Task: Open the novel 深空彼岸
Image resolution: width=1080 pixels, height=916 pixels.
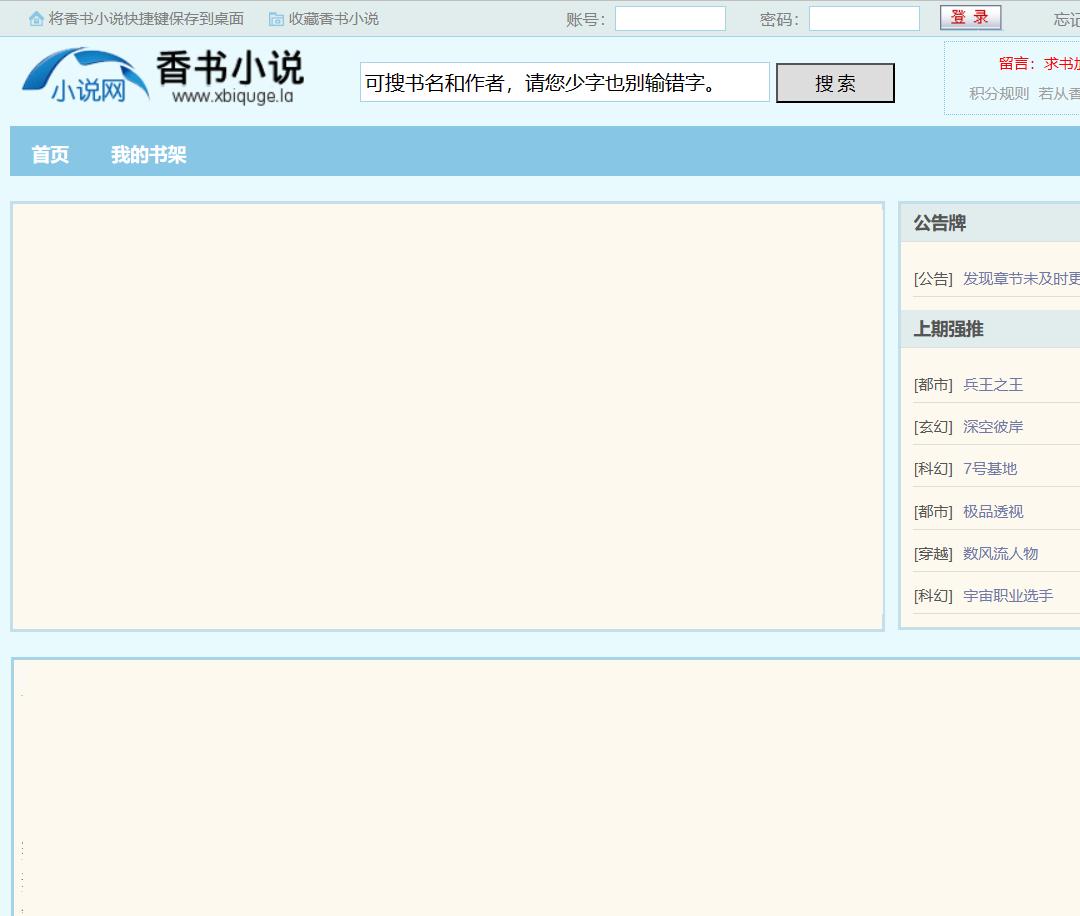Action: pos(993,427)
